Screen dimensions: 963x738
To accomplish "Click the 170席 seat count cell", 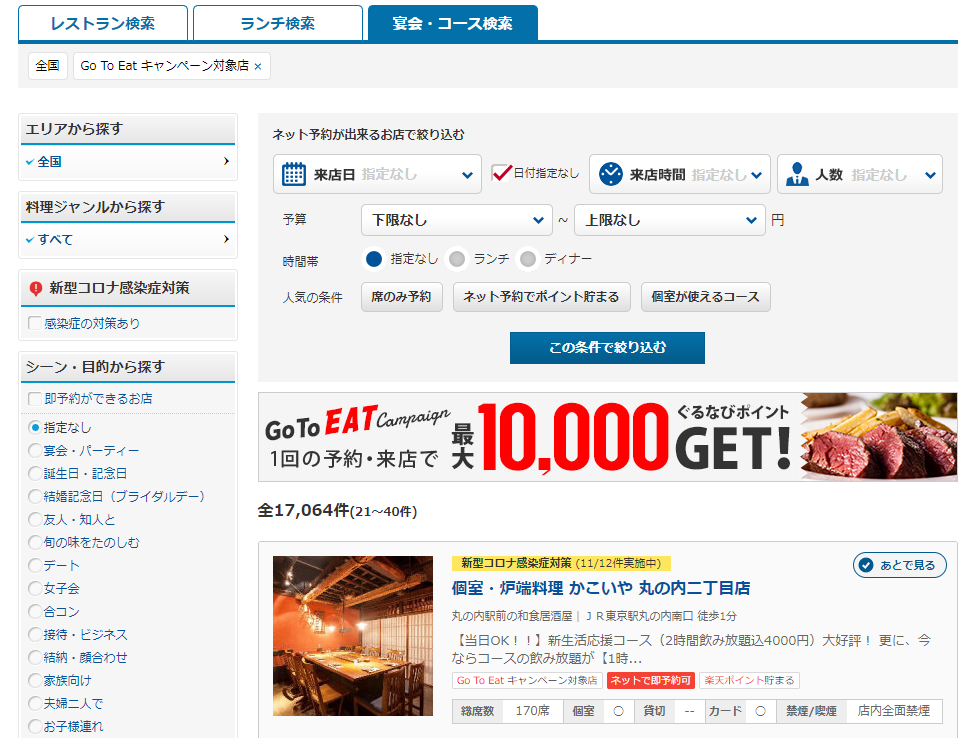I will pos(532,711).
